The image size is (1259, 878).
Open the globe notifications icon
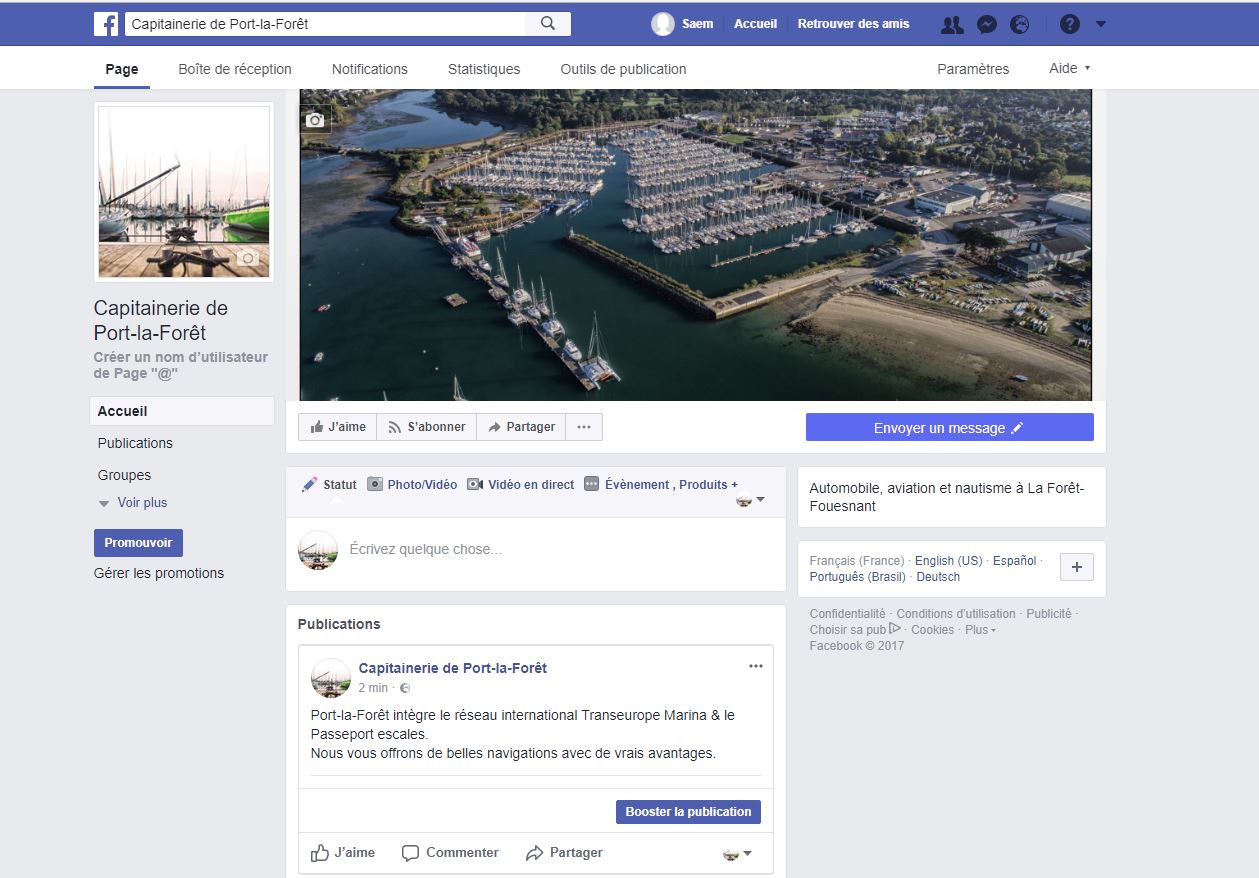click(1019, 25)
